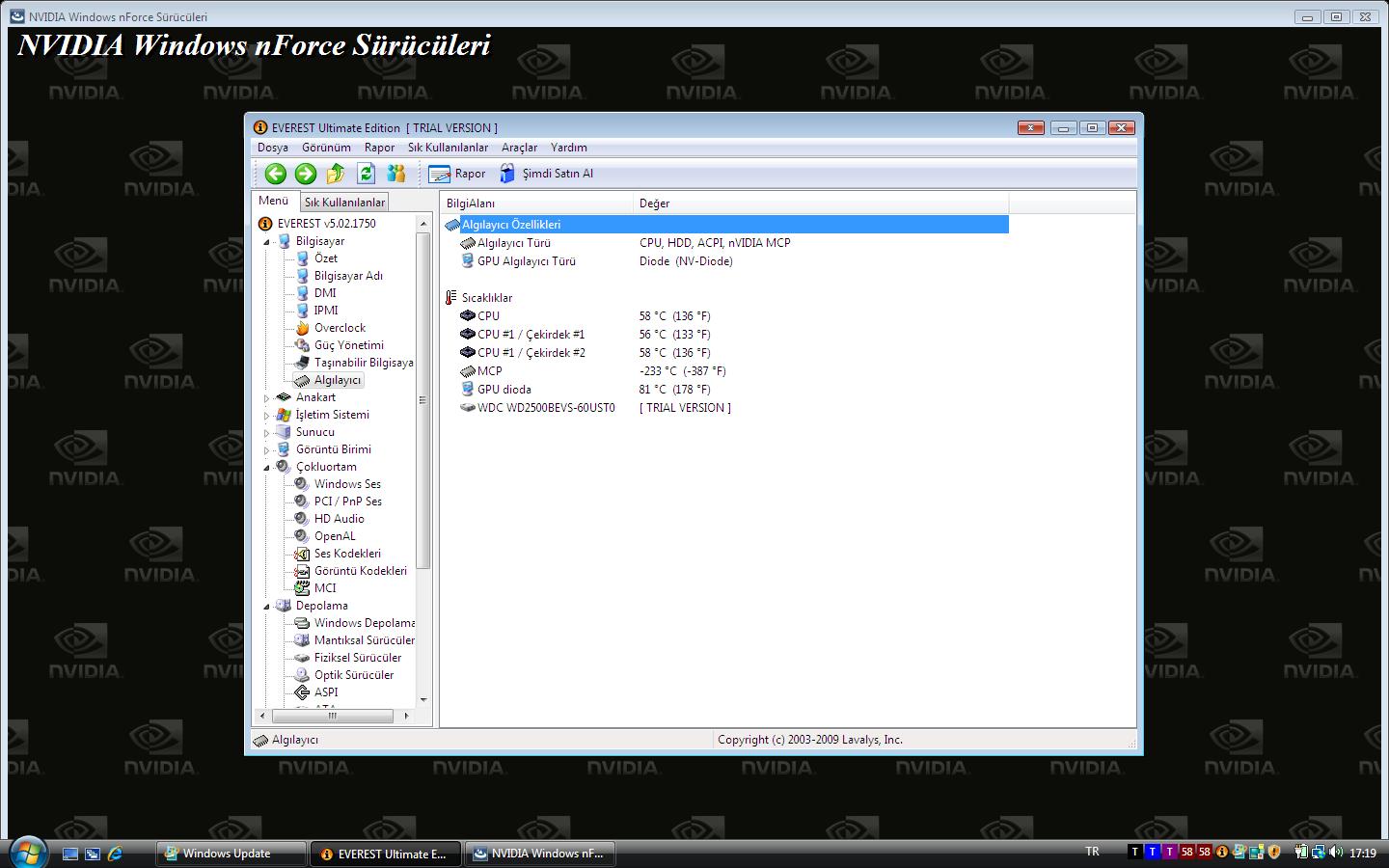Select the Algılayıcı Türü row
Image resolution: width=1389 pixels, height=868 pixels.
[x=725, y=243]
